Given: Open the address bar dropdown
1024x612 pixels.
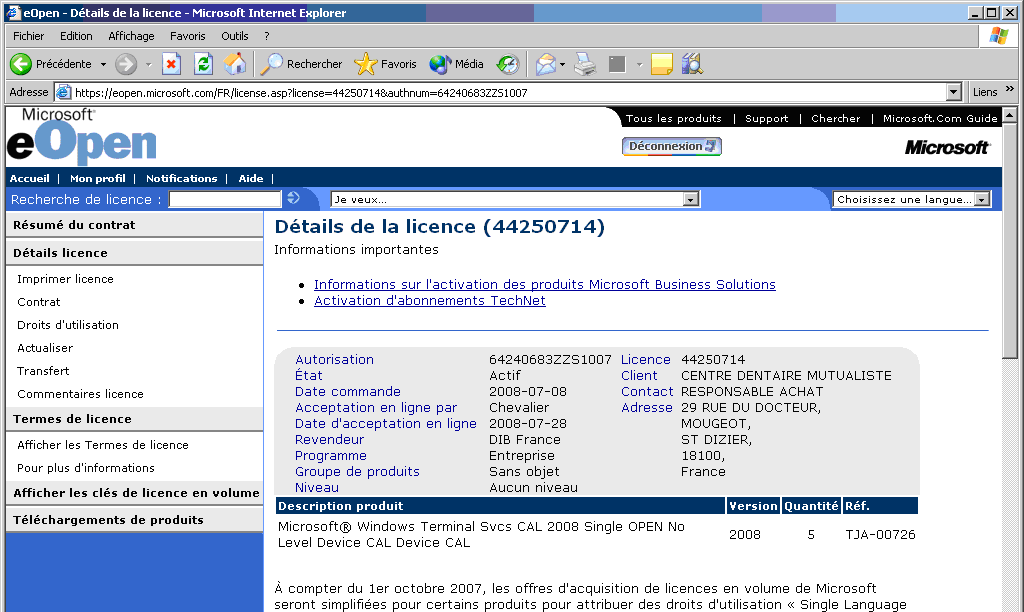Looking at the screenshot, I should point(954,92).
